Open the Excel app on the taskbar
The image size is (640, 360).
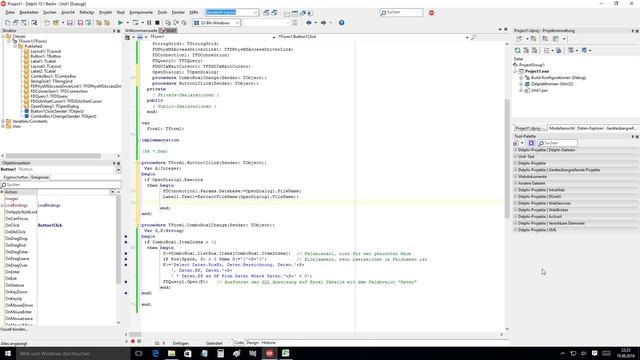click(286, 353)
